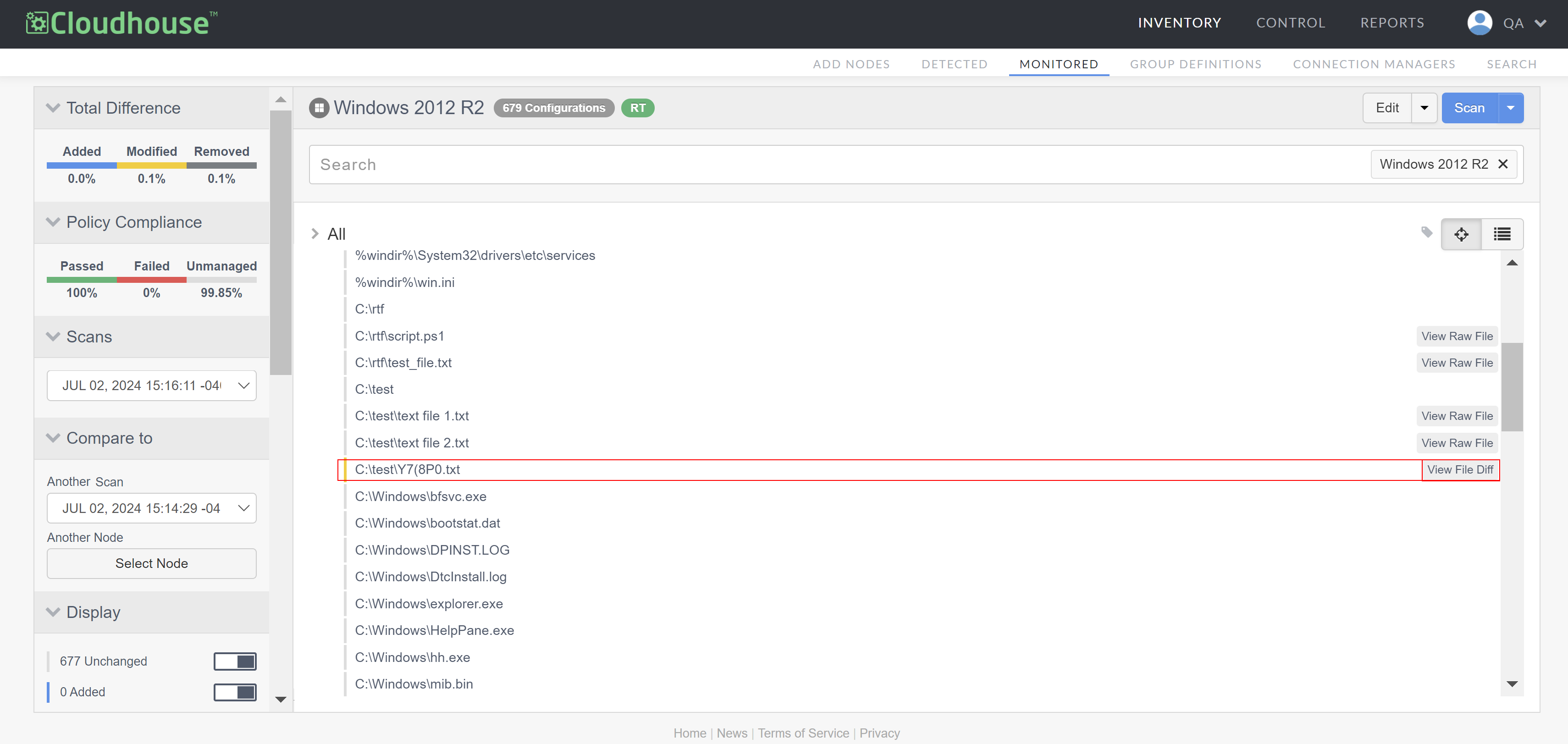Image resolution: width=1568 pixels, height=744 pixels.
Task: Click the blue Scan button
Action: [1469, 108]
